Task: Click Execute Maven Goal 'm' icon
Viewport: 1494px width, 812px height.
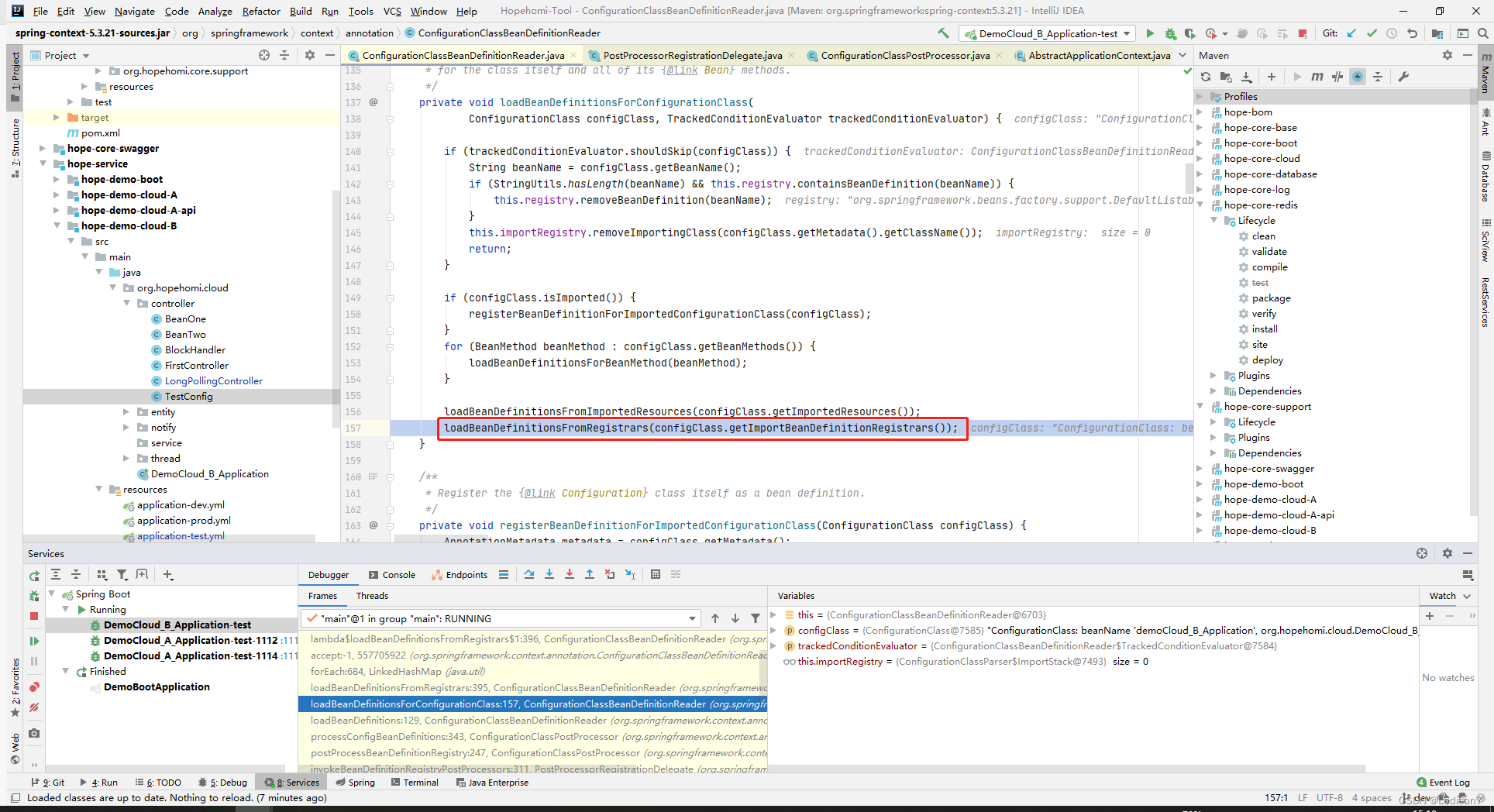Action: pyautogui.click(x=1317, y=77)
